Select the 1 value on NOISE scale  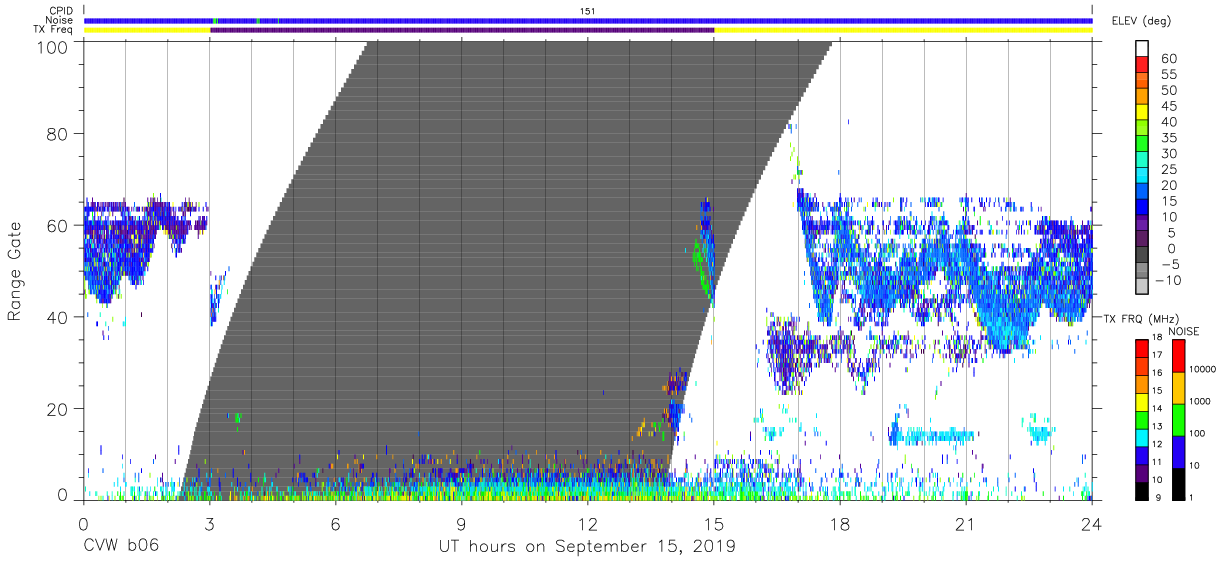[1193, 496]
